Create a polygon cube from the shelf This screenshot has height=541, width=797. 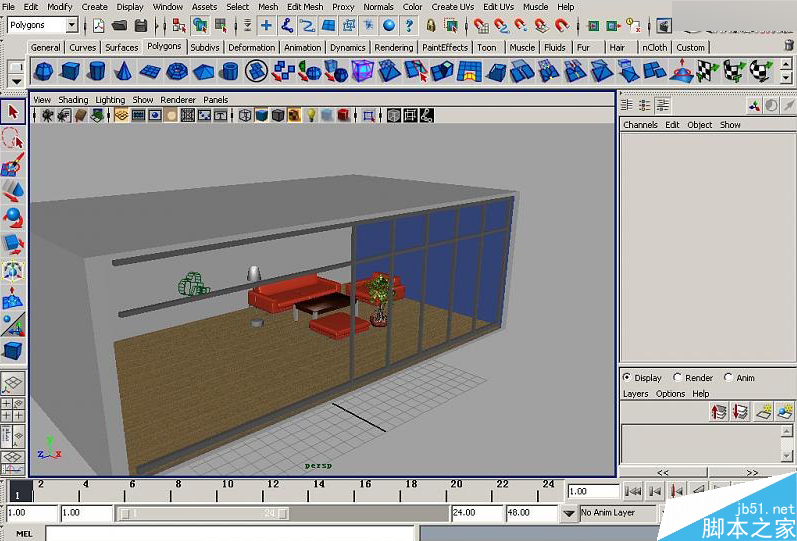pos(70,72)
